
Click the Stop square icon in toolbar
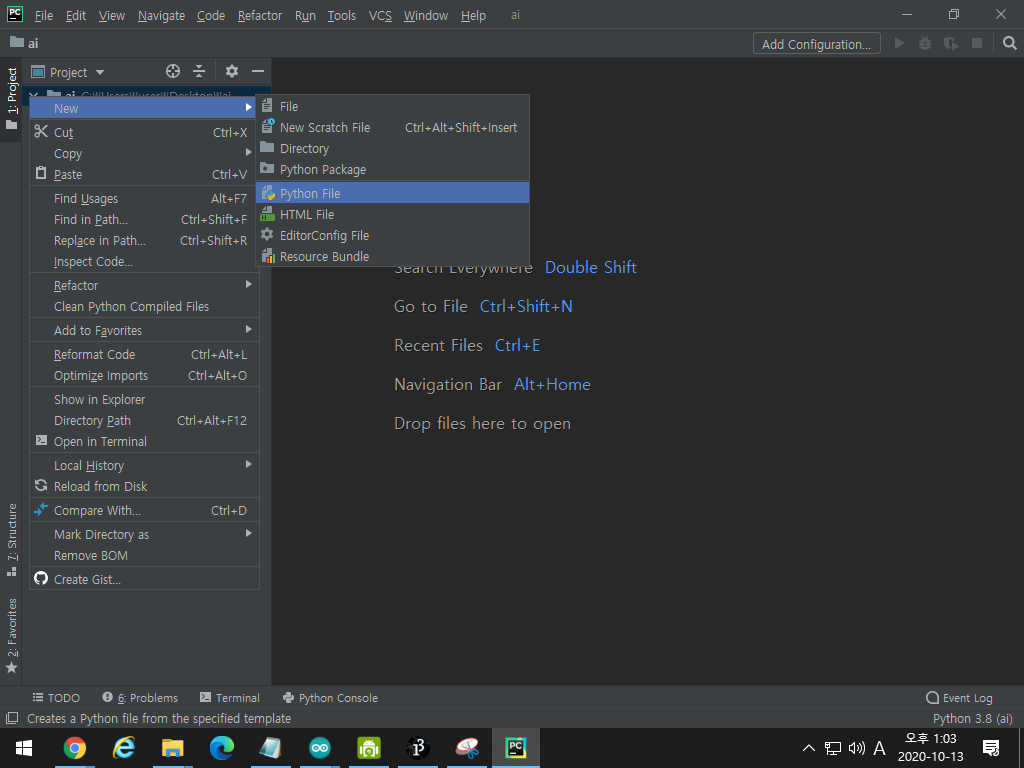point(977,43)
